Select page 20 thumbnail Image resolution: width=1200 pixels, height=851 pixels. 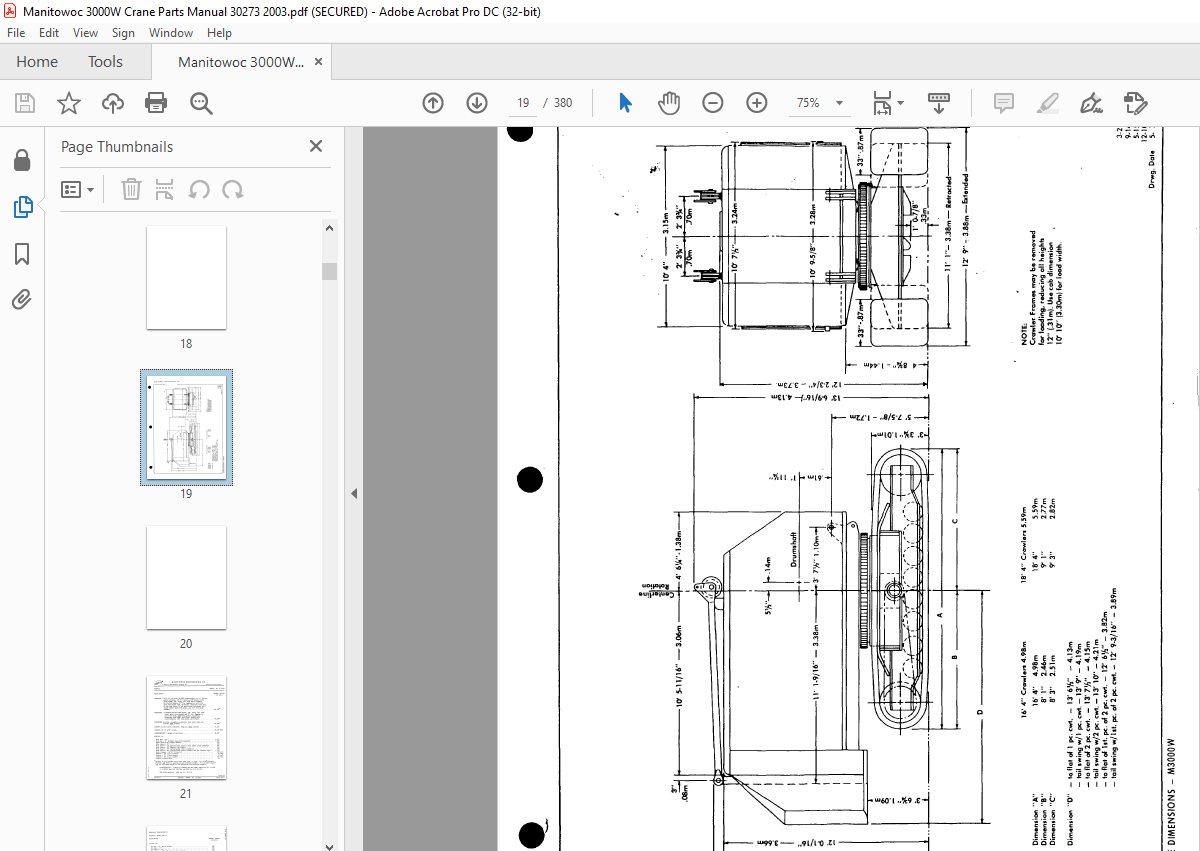[x=186, y=577]
